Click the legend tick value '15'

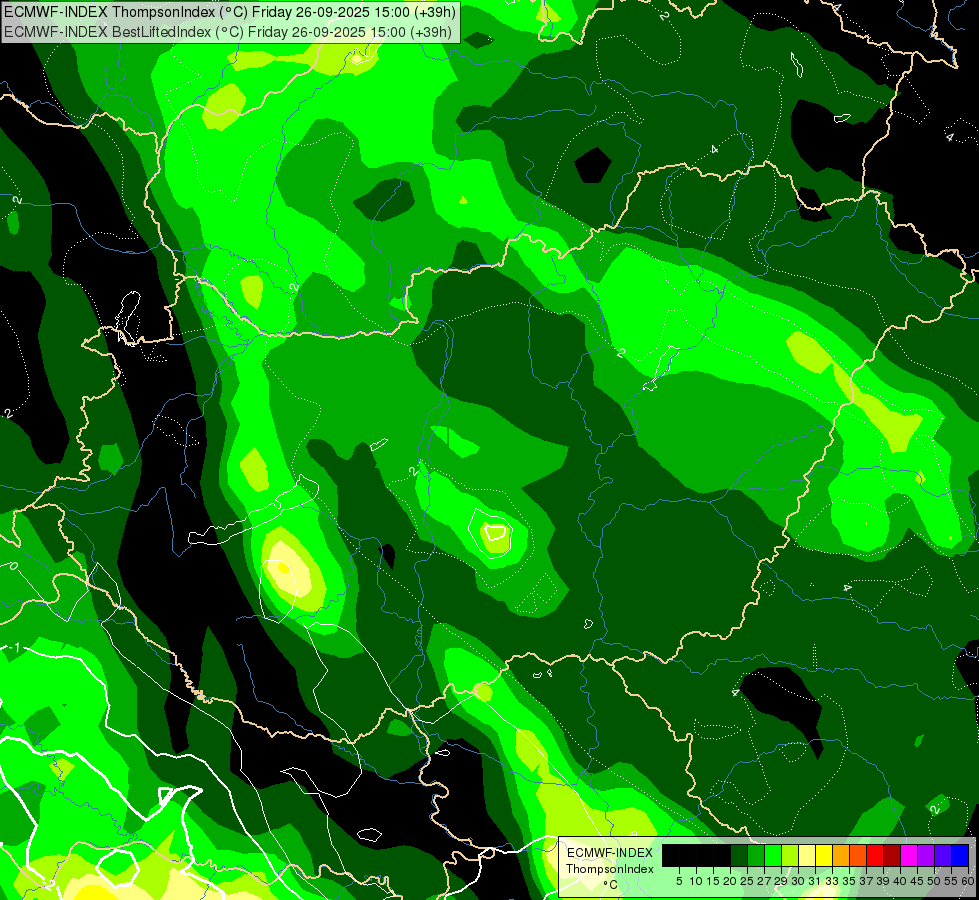pos(713,881)
